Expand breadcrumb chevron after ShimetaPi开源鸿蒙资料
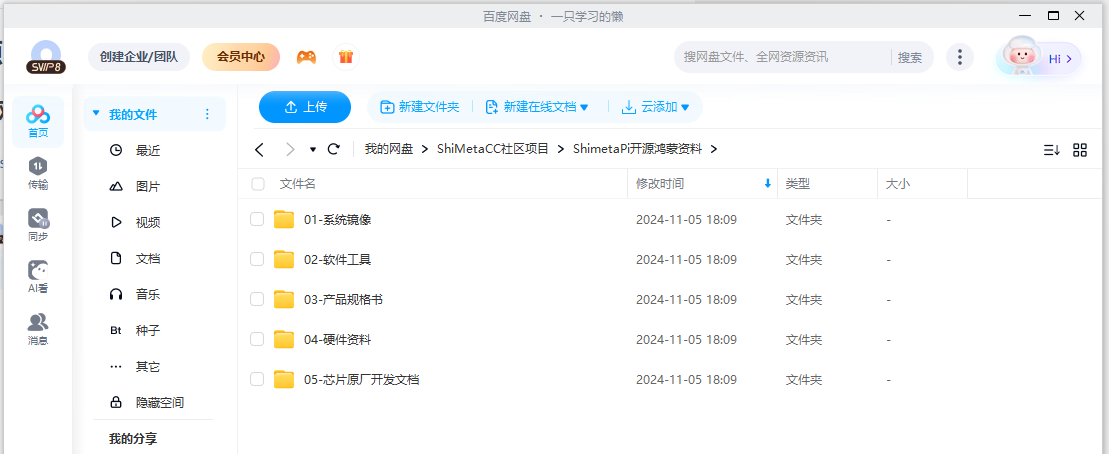Screen dimensions: 1109x454 point(714,149)
